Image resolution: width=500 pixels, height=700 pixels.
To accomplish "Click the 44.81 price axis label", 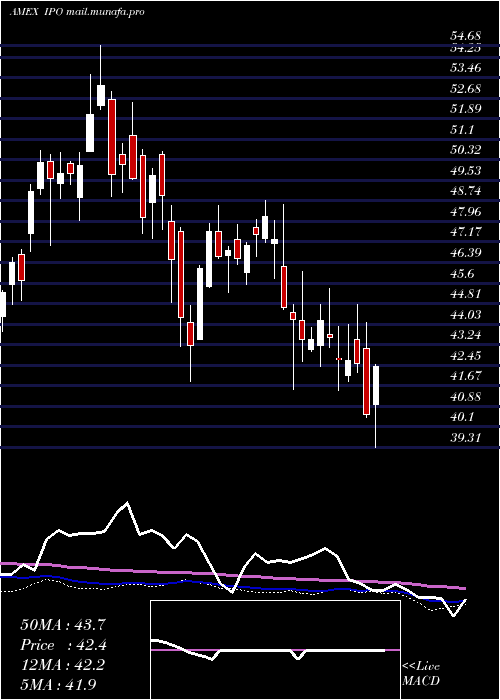I will coord(466,294).
